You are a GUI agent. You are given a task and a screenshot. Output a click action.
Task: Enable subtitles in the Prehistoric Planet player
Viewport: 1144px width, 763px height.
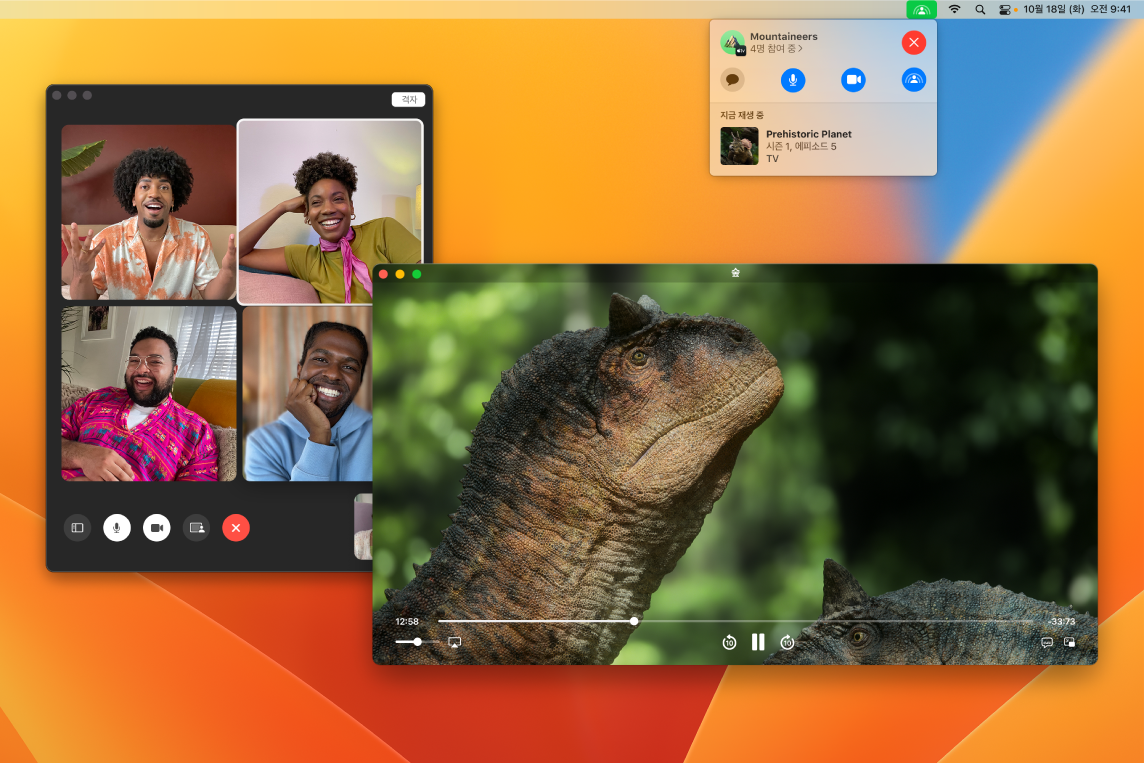pyautogui.click(x=1046, y=643)
